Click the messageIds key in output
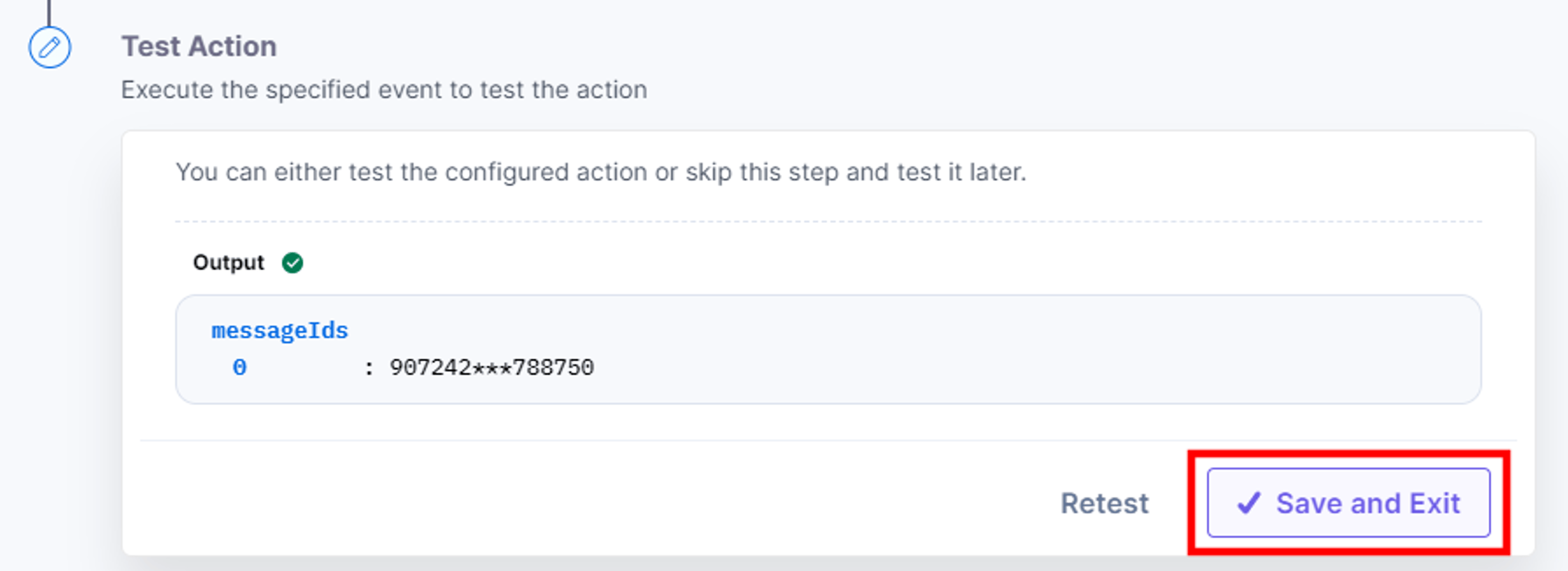This screenshot has height=571, width=1568. click(x=279, y=330)
